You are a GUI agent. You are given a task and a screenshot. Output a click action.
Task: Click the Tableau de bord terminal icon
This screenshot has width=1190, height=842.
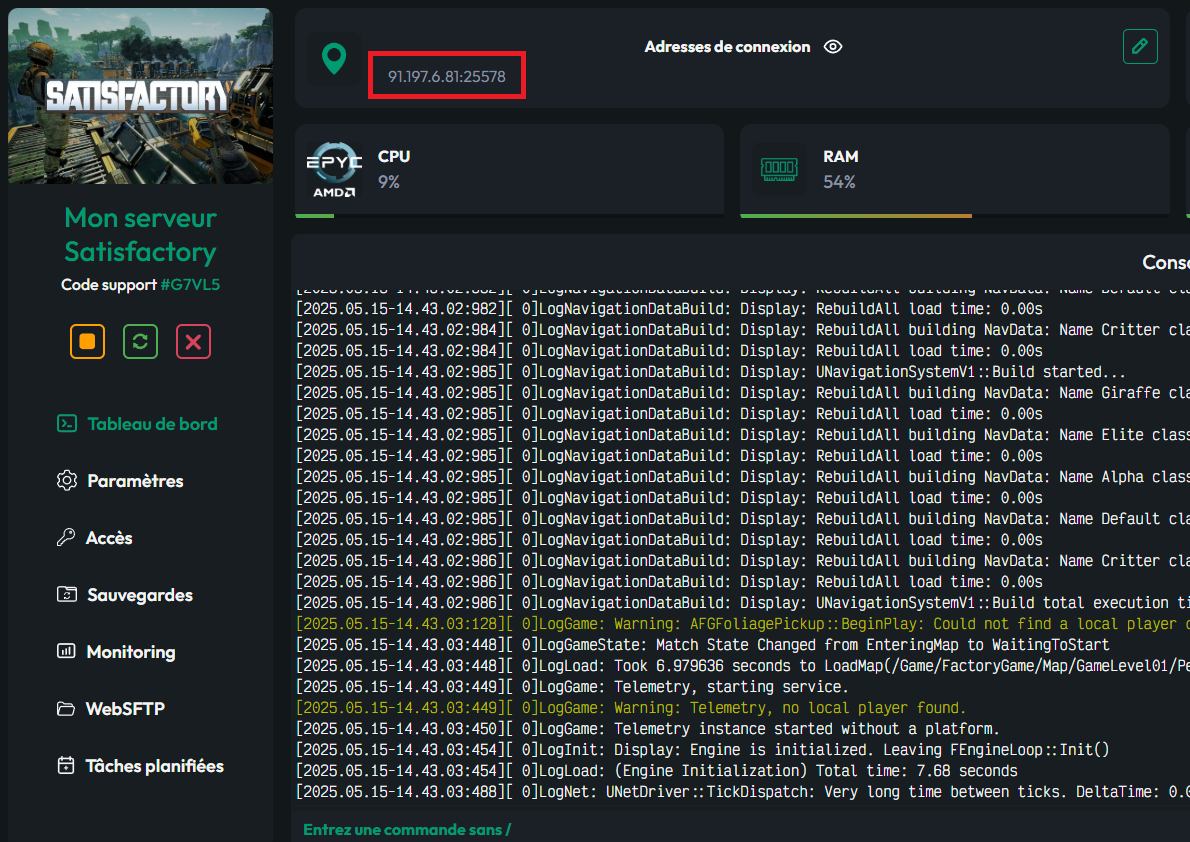pyautogui.click(x=67, y=423)
